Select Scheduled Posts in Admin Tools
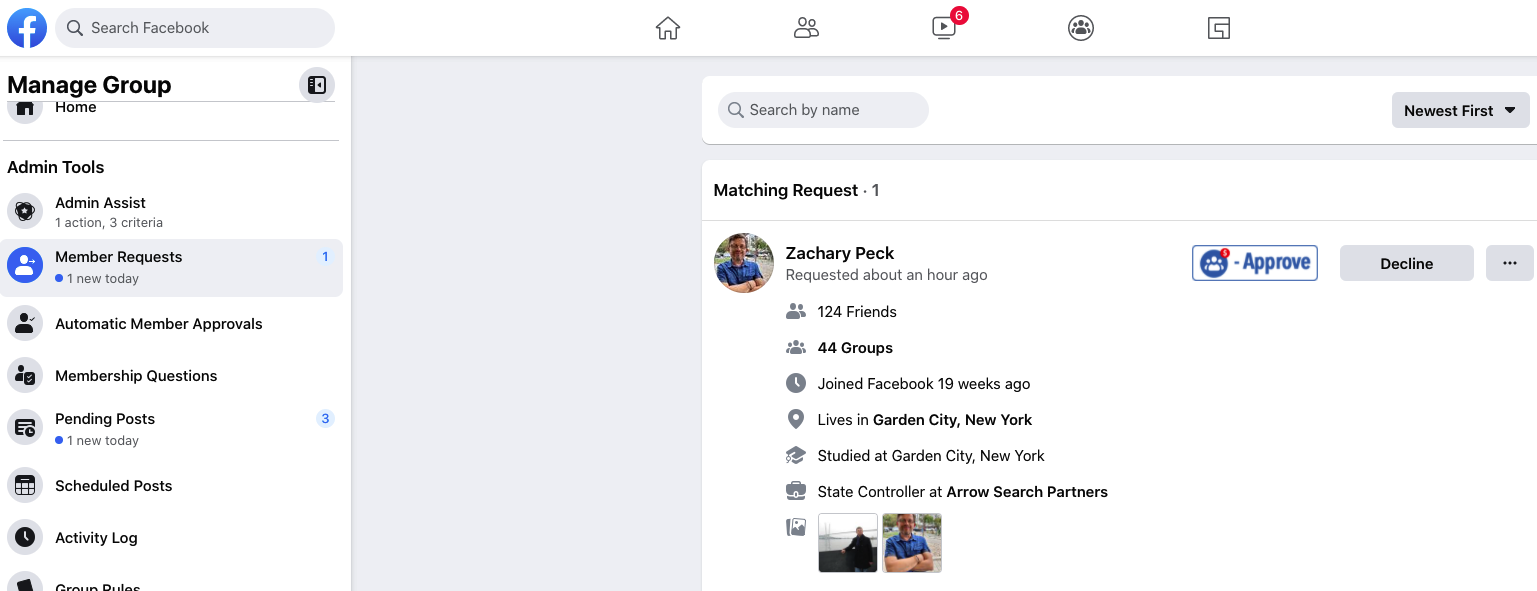Screen dimensions: 1537x591 click(x=113, y=486)
